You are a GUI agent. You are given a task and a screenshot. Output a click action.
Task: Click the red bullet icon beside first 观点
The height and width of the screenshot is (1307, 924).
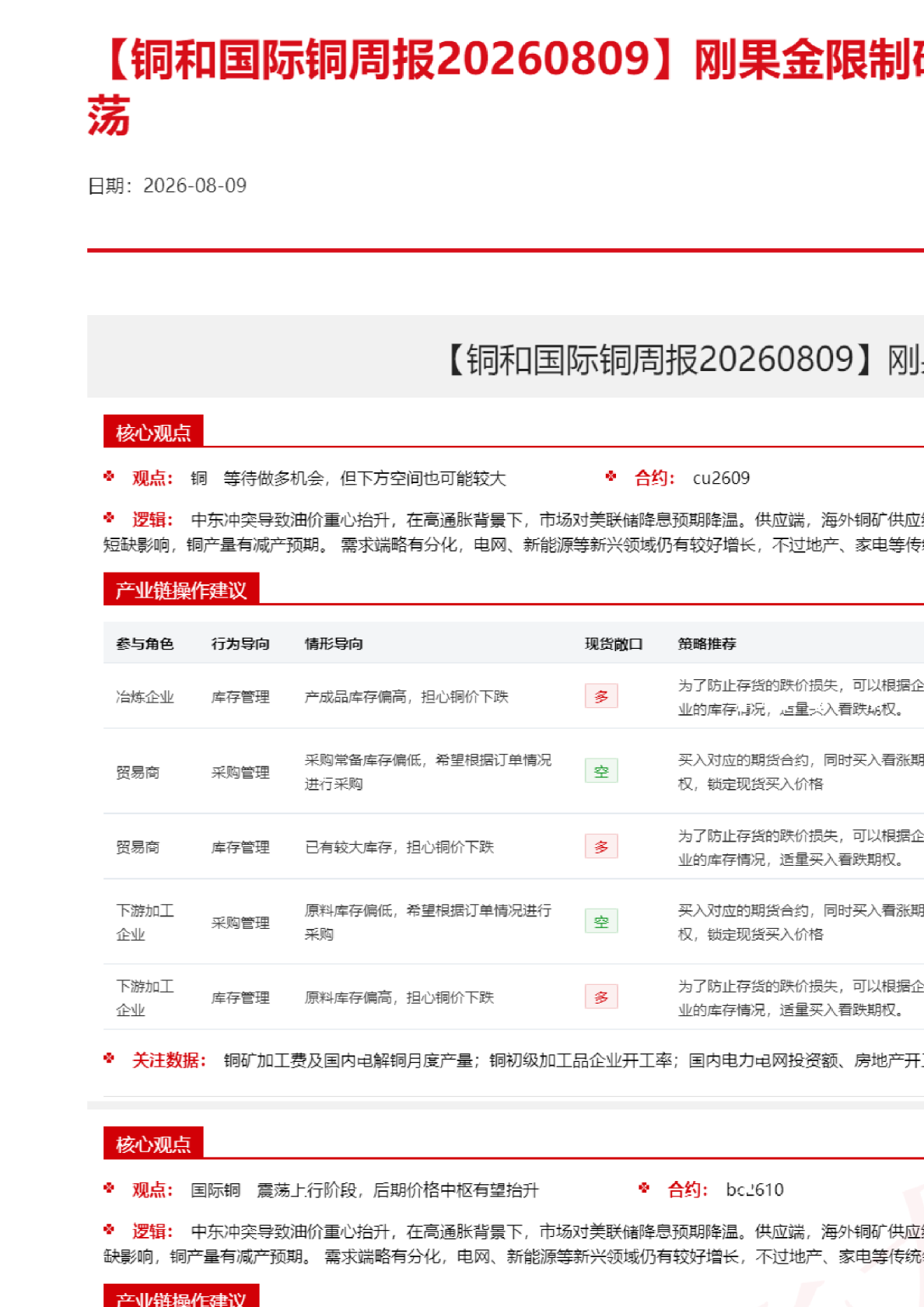coord(110,476)
